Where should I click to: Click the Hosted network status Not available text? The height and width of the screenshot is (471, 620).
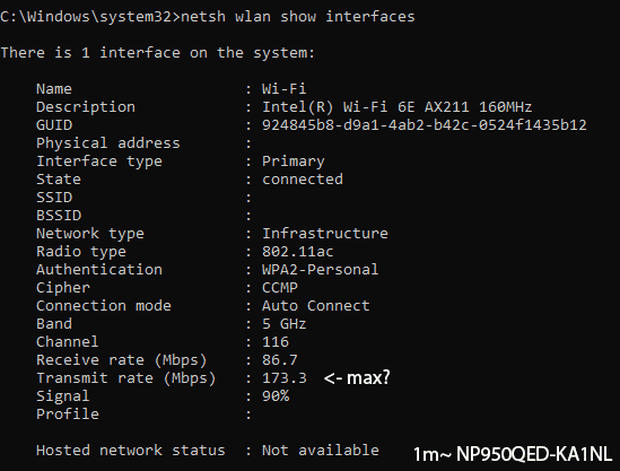(x=320, y=450)
